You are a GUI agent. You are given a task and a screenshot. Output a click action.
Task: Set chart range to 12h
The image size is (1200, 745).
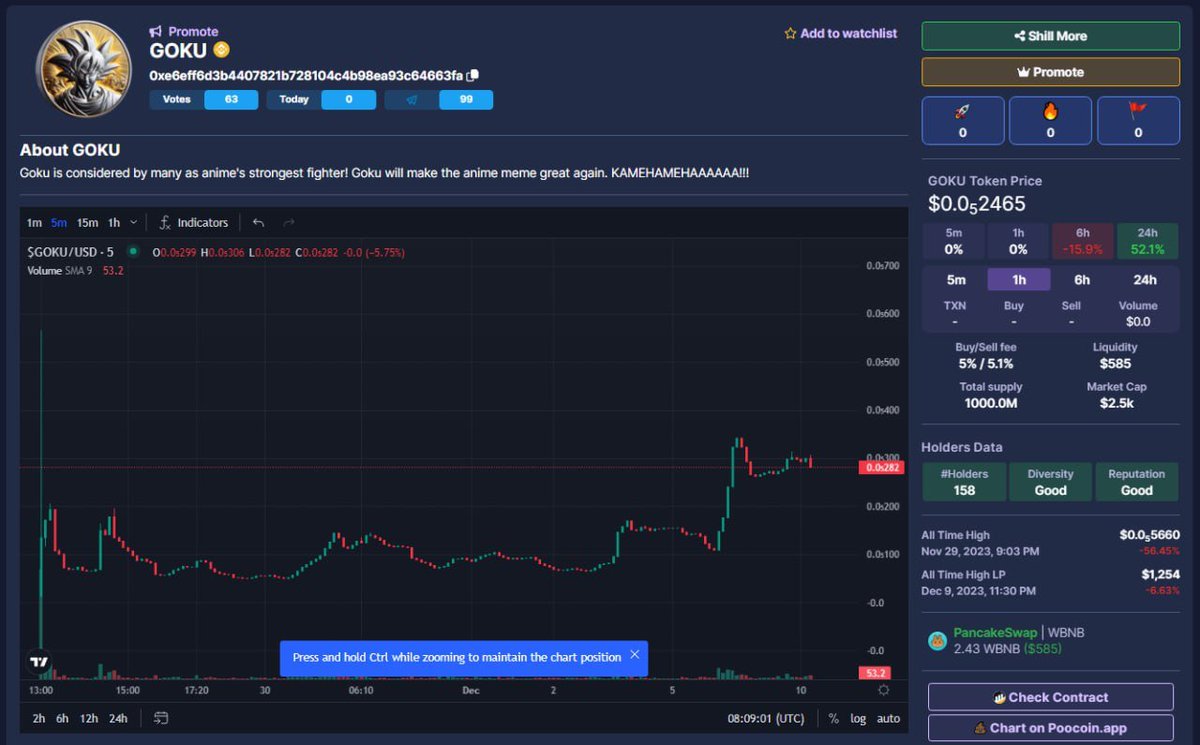90,718
